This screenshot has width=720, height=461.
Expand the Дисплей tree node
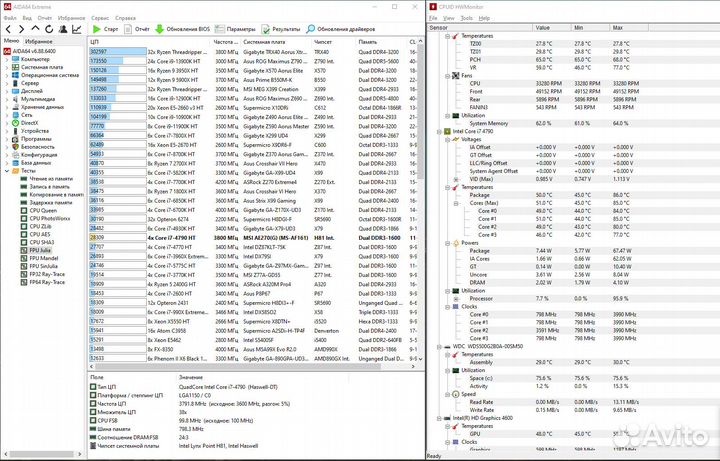pyautogui.click(x=7, y=91)
